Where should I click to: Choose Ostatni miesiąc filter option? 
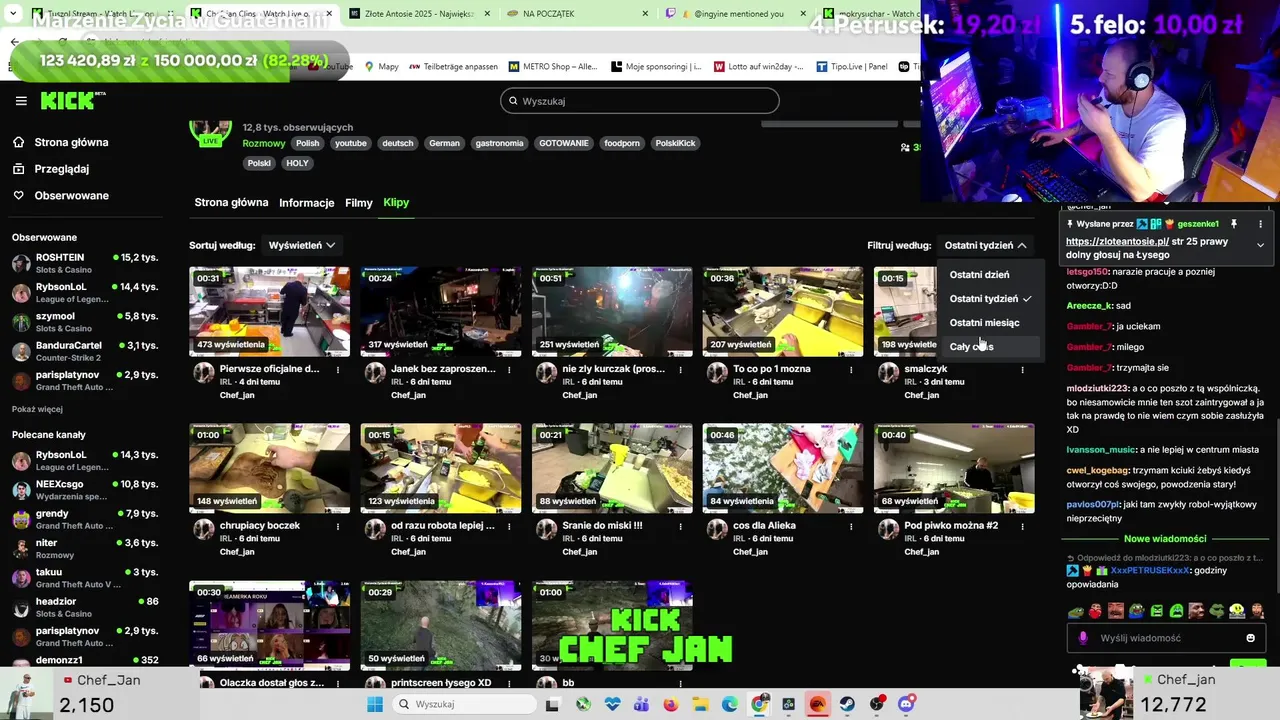pos(985,323)
